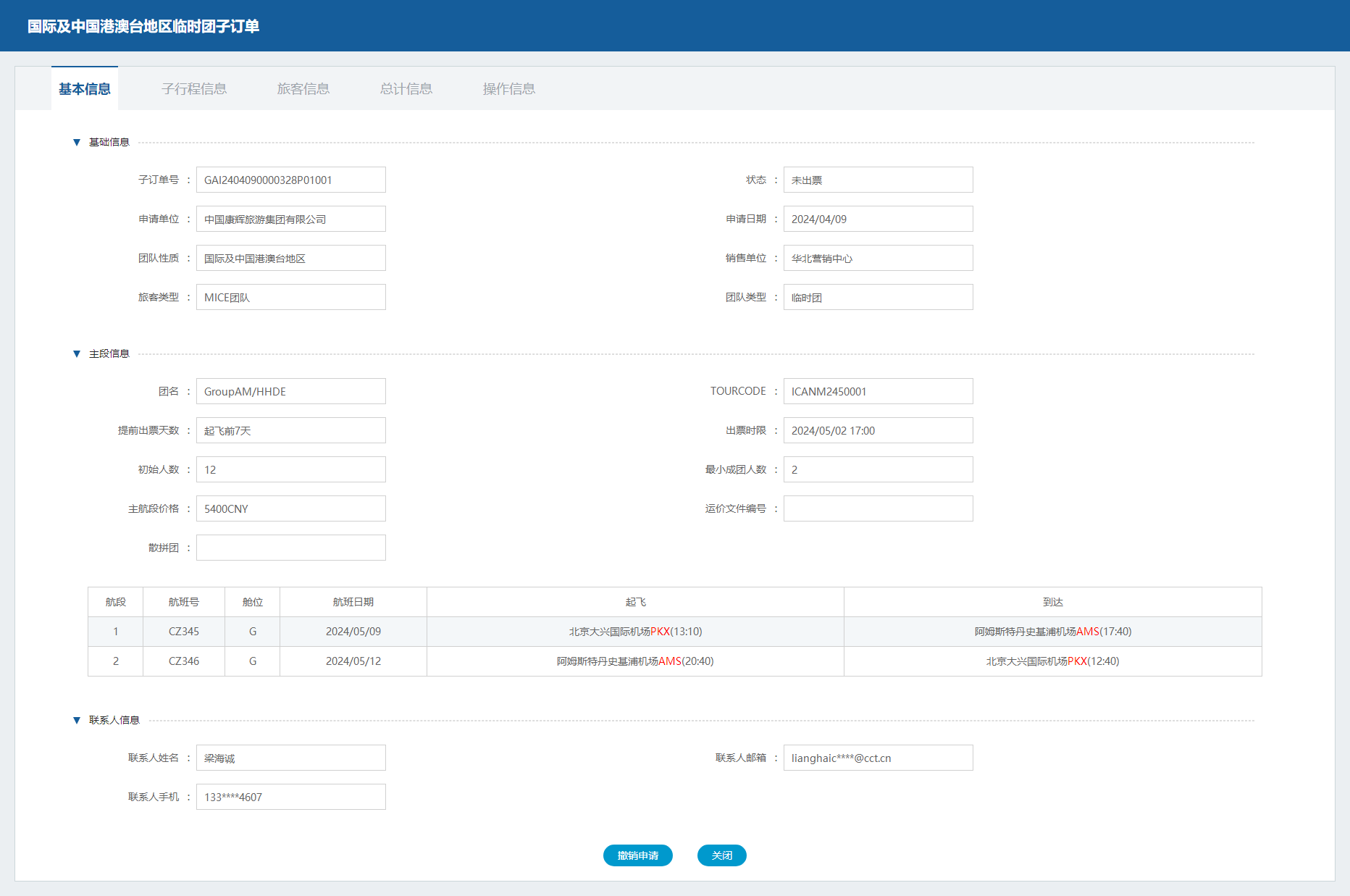Open the 旅客信息 tab

point(303,89)
